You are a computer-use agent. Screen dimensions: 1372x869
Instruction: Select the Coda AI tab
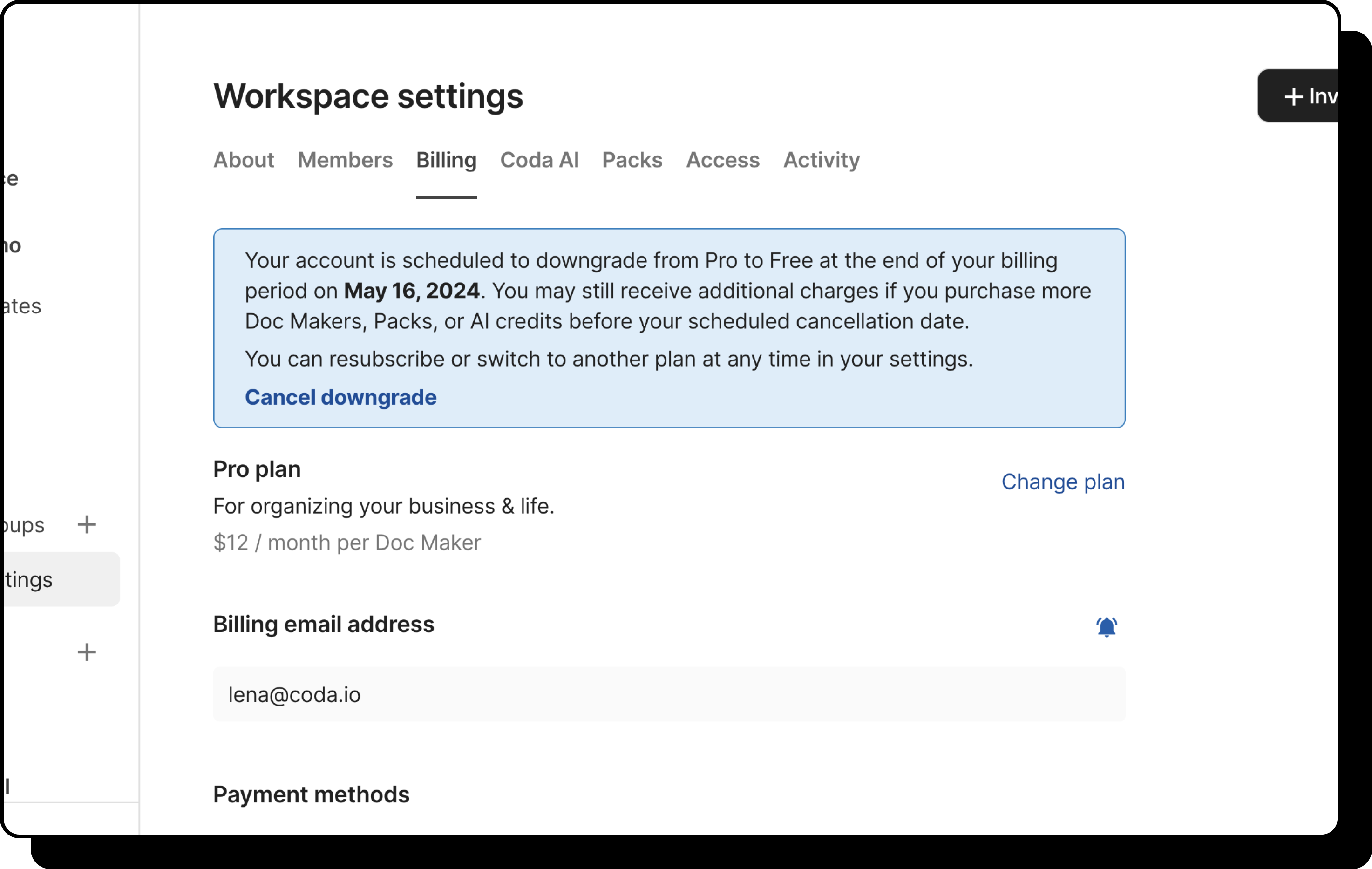tap(540, 161)
